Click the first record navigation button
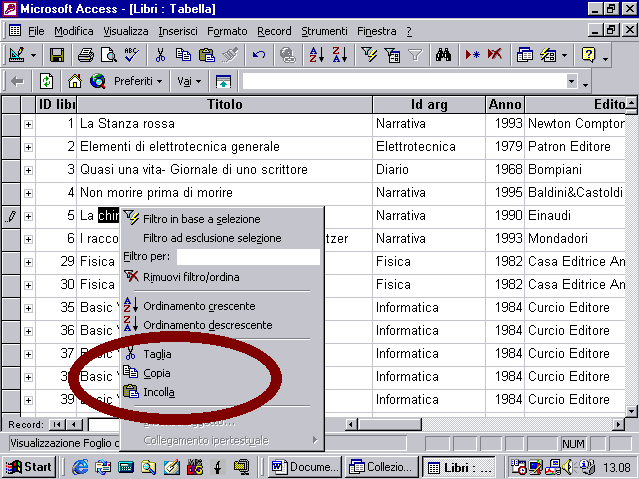 click(57, 425)
